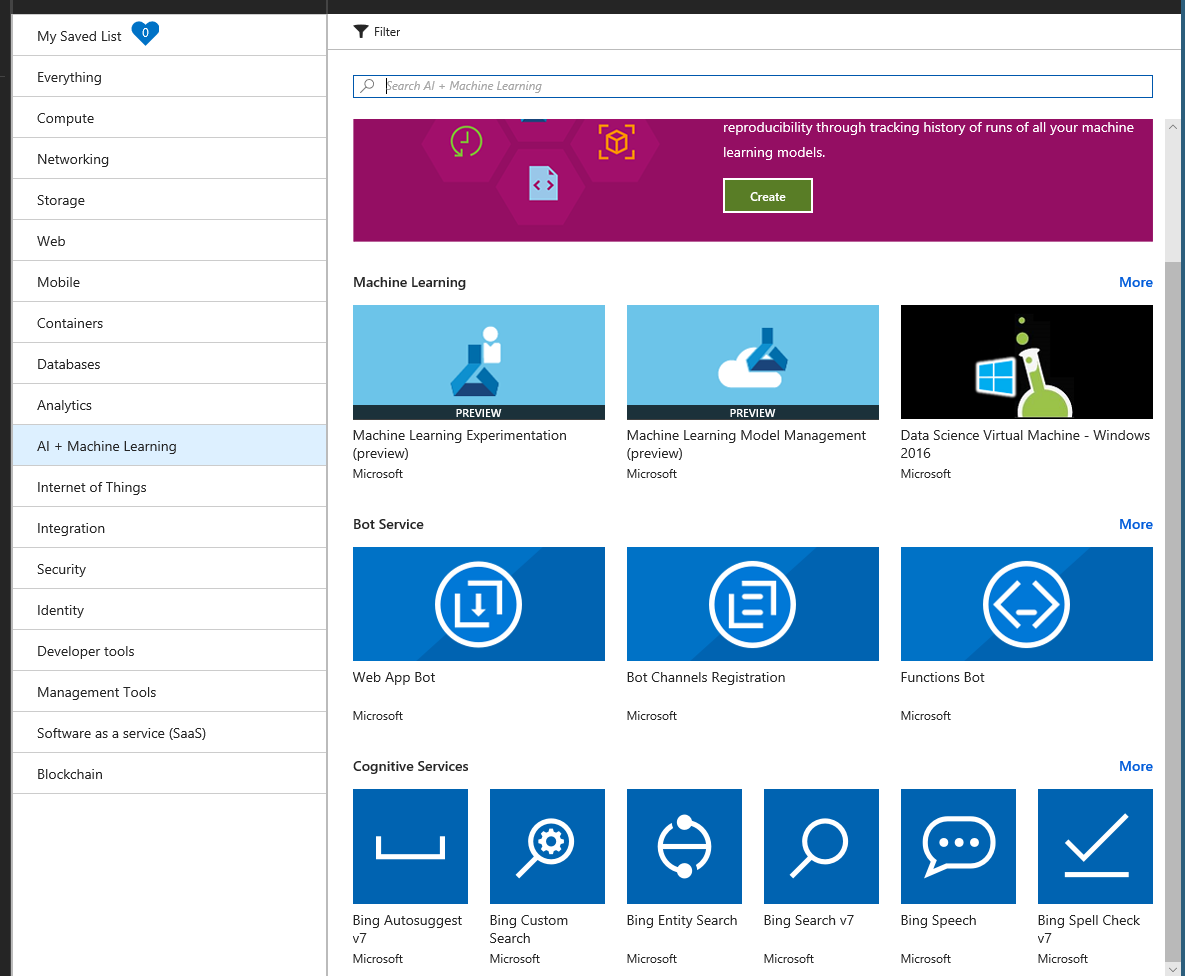1185x976 pixels.
Task: Select Internet of Things category
Action: 169,487
